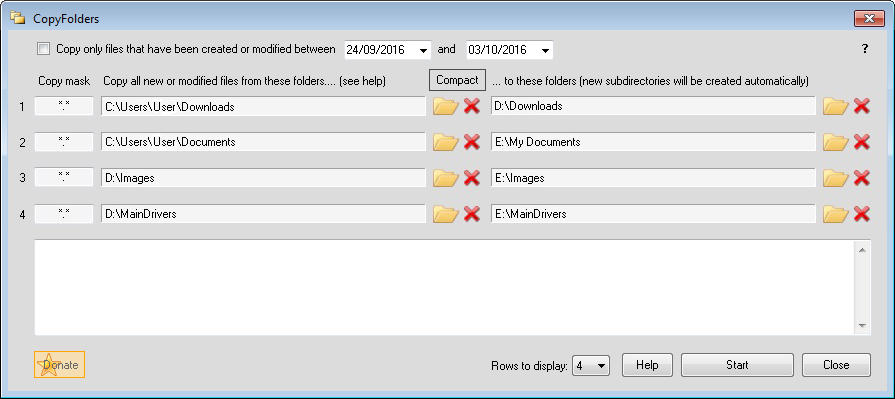Screen dimensions: 895x399
Task: Click the CopyFolders title bar icon
Action: [x=18, y=18]
